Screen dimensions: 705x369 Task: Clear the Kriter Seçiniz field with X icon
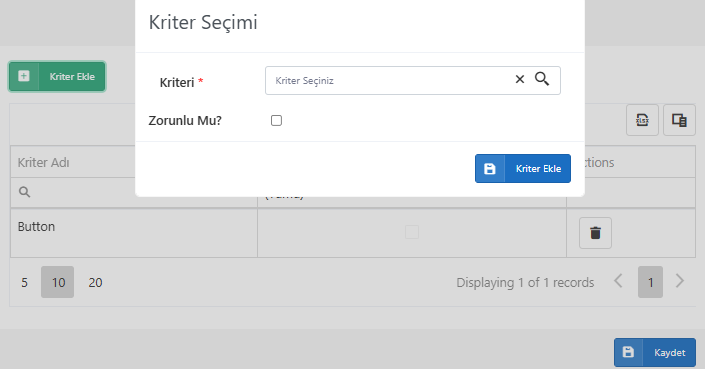coord(520,79)
